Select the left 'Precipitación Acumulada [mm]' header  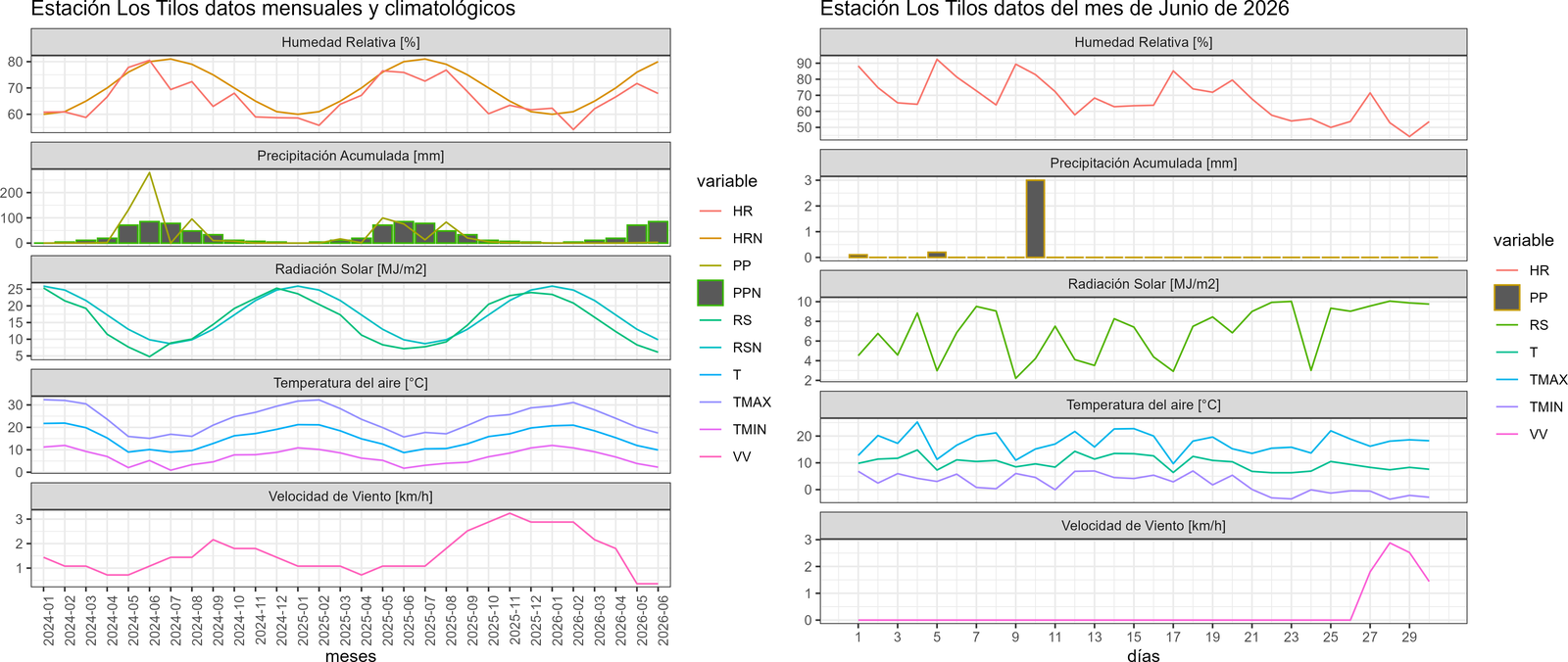click(351, 156)
